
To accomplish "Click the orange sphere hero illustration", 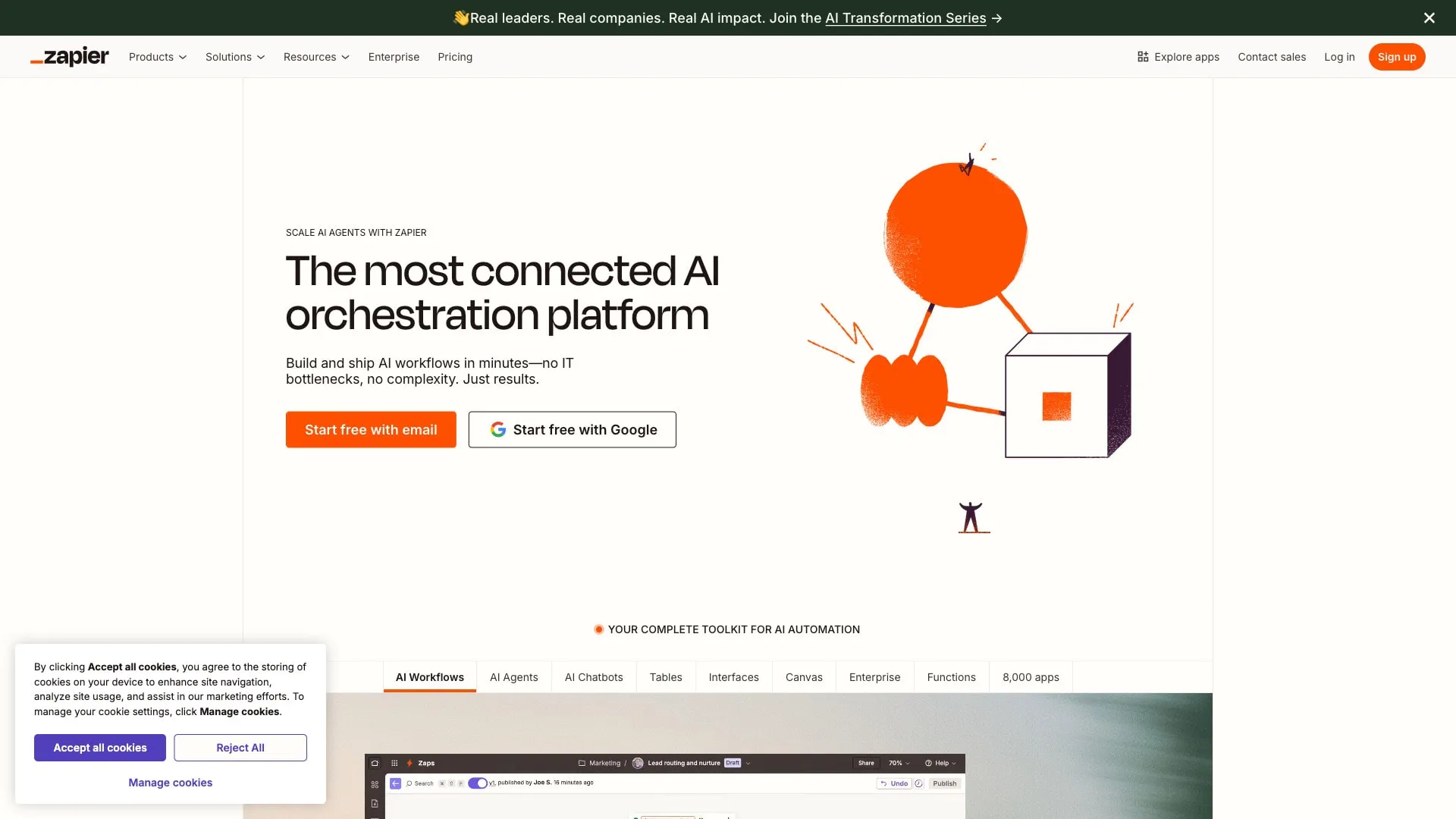I will click(x=955, y=234).
